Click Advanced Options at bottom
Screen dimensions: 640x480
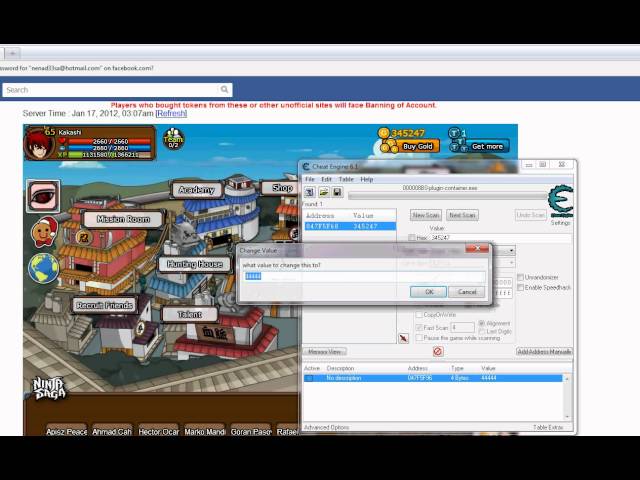pyautogui.click(x=327, y=427)
